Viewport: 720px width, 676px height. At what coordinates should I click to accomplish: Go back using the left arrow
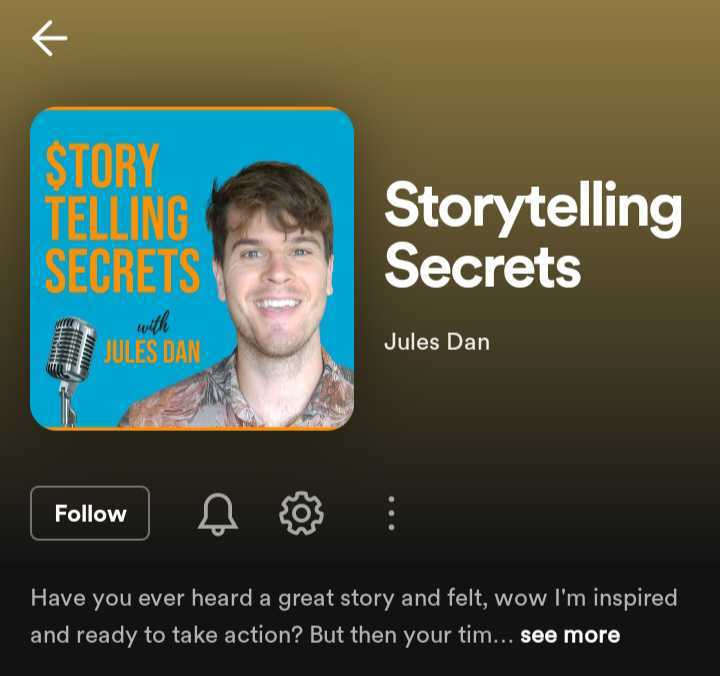point(50,38)
